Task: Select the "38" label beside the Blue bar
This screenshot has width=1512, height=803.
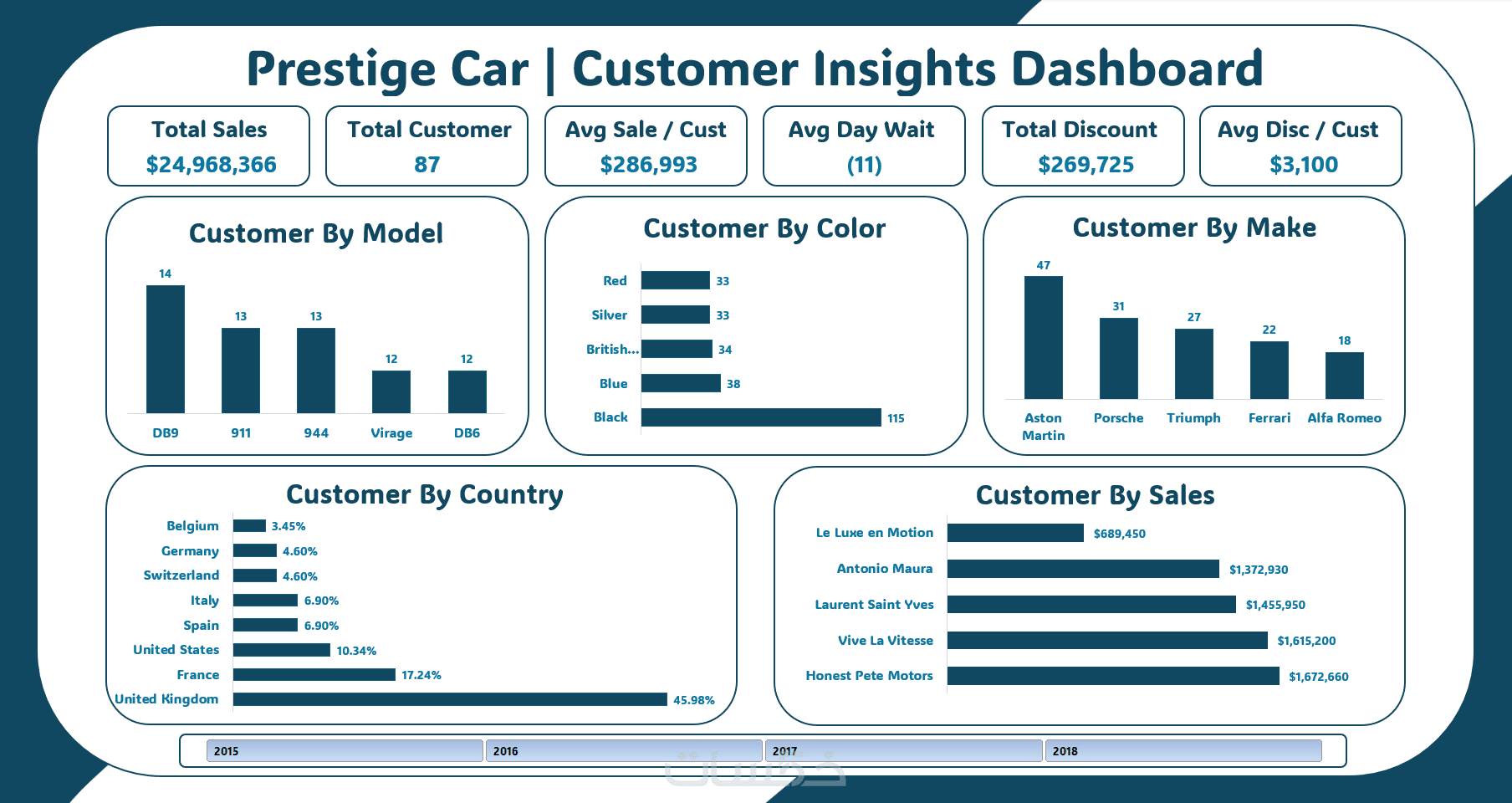Action: coord(733,384)
